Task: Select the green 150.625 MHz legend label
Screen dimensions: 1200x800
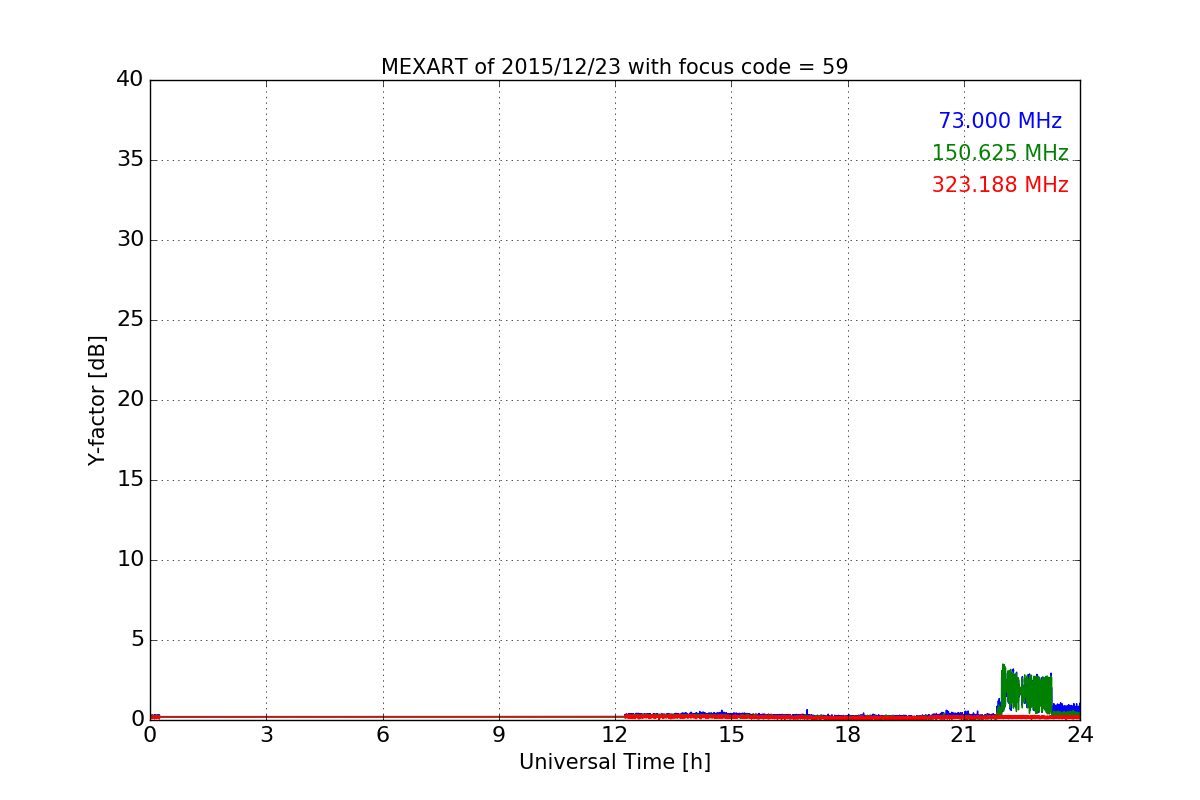Action: coord(1000,153)
